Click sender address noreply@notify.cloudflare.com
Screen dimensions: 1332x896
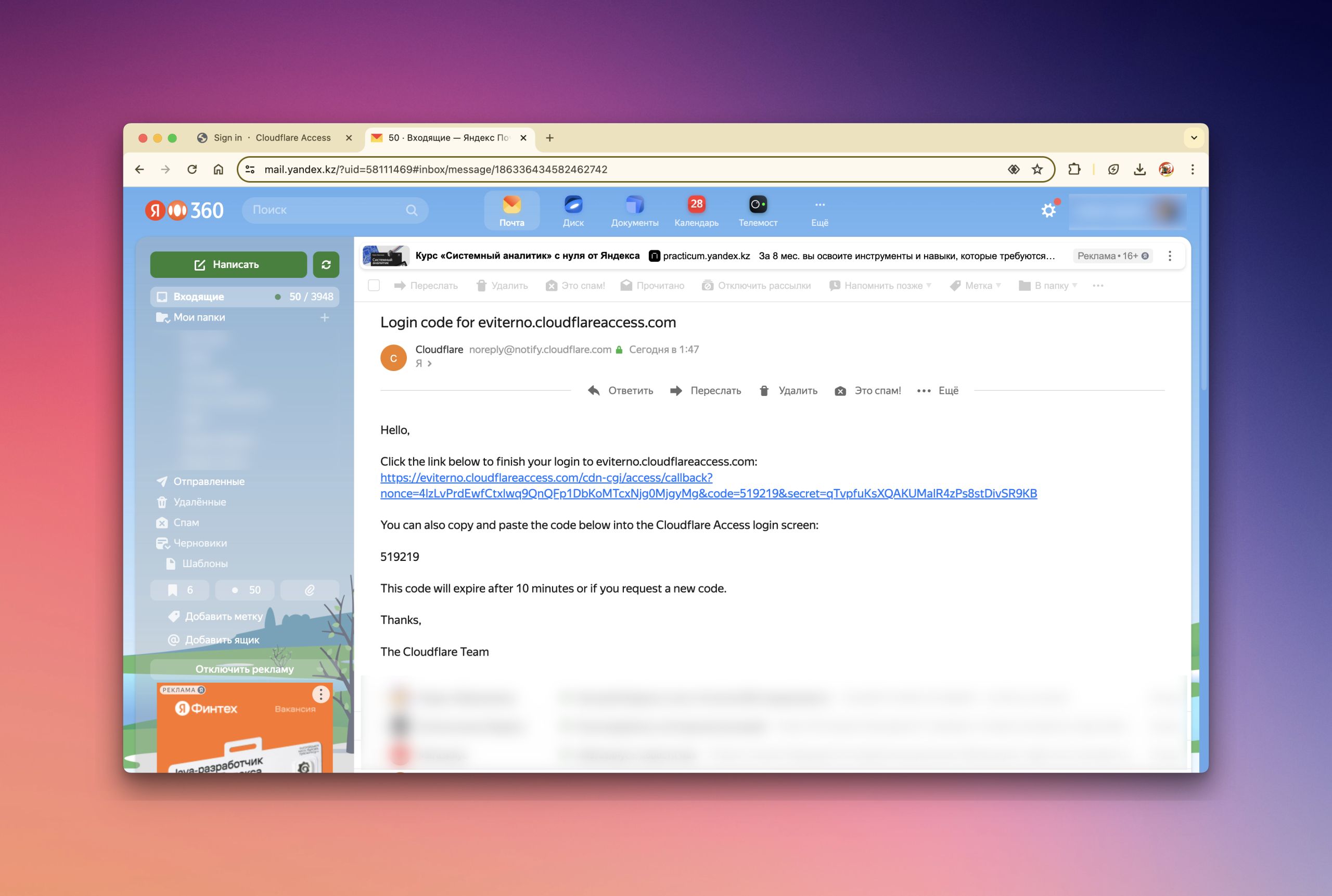click(x=540, y=350)
